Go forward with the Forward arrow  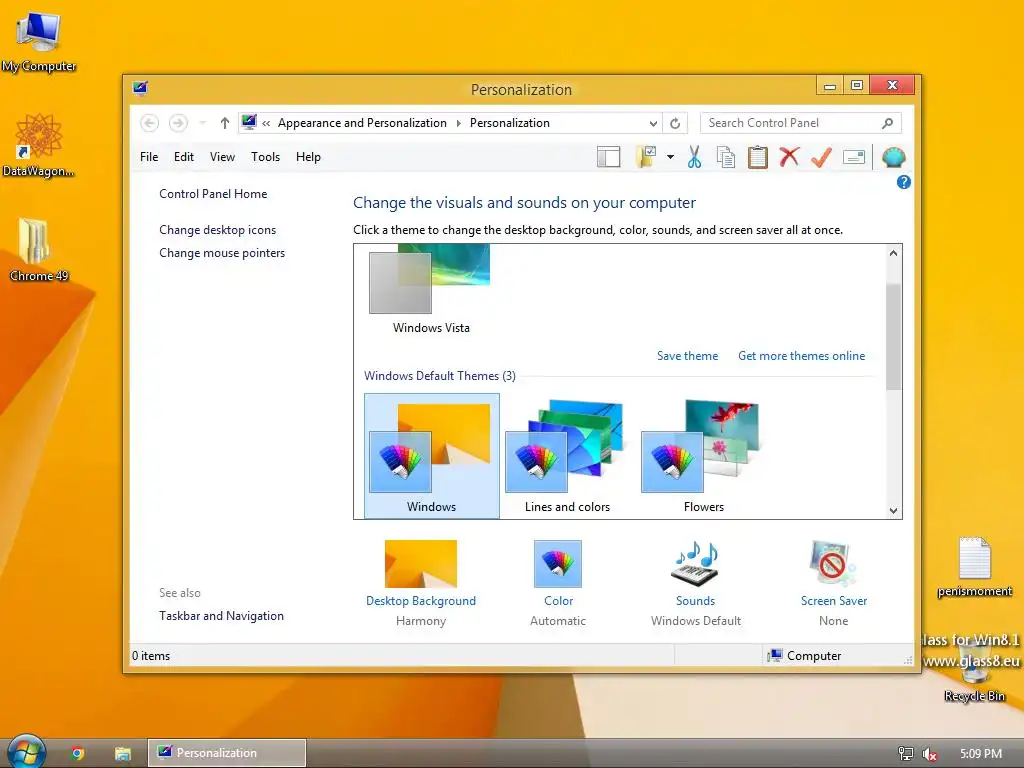click(x=178, y=123)
